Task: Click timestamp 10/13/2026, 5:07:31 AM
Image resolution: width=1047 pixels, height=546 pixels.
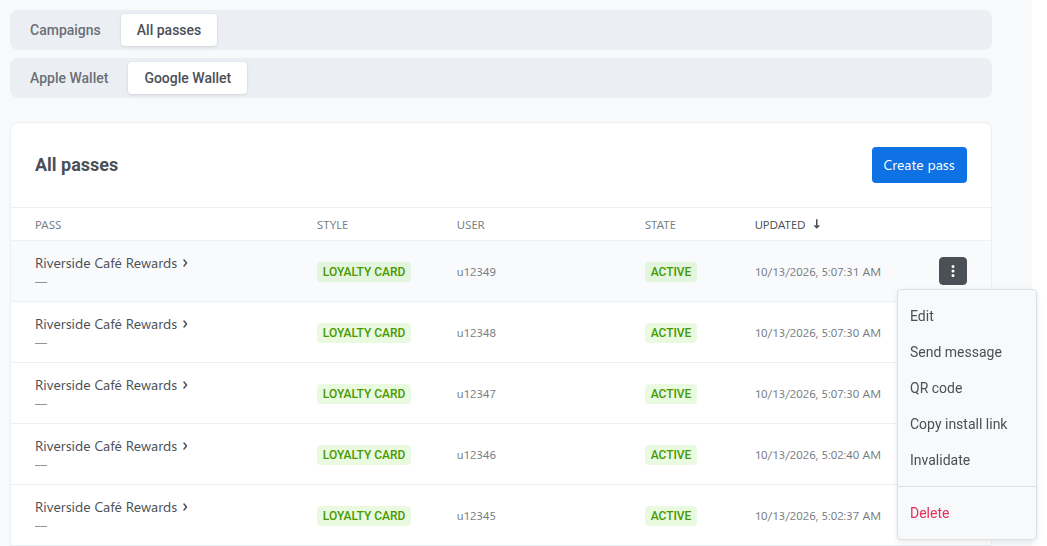Action: pyautogui.click(x=817, y=272)
